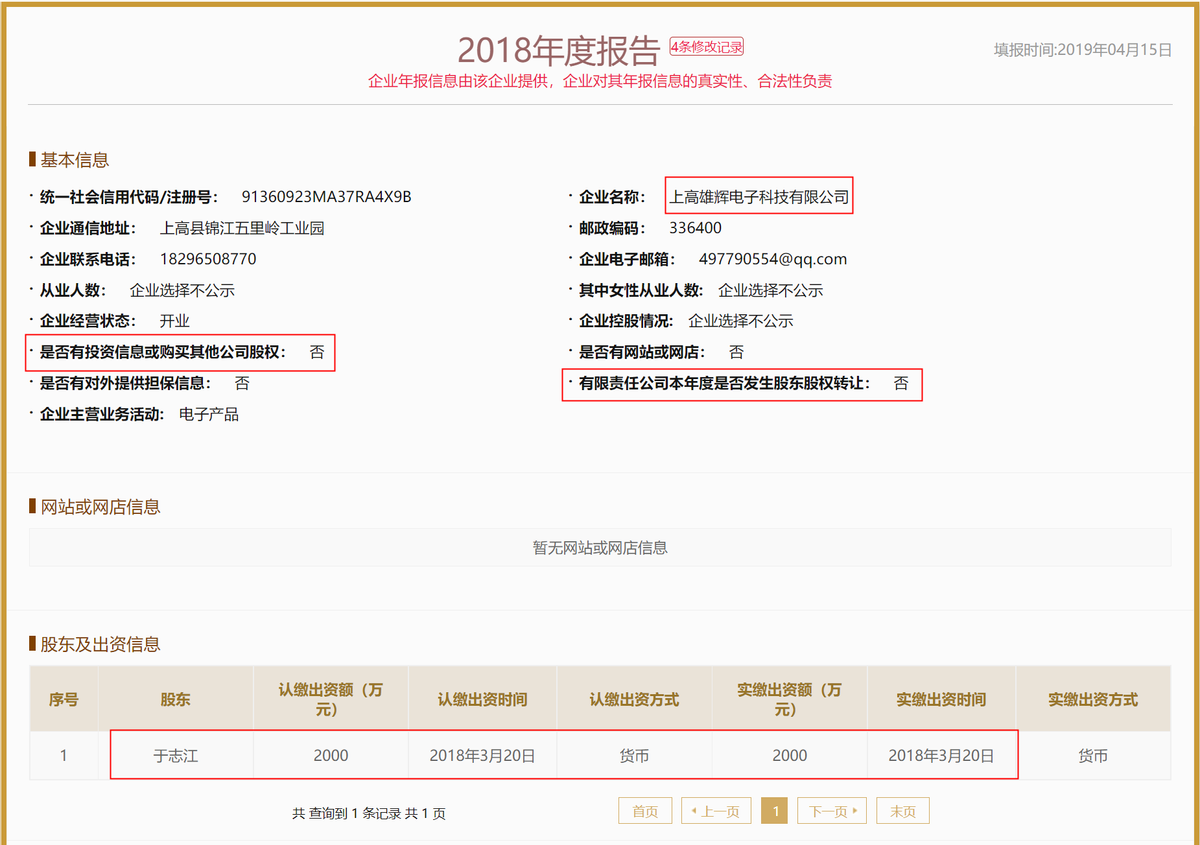Select the 认缴出资方式 column header
Screen dimensions: 1200x845
coord(633,698)
